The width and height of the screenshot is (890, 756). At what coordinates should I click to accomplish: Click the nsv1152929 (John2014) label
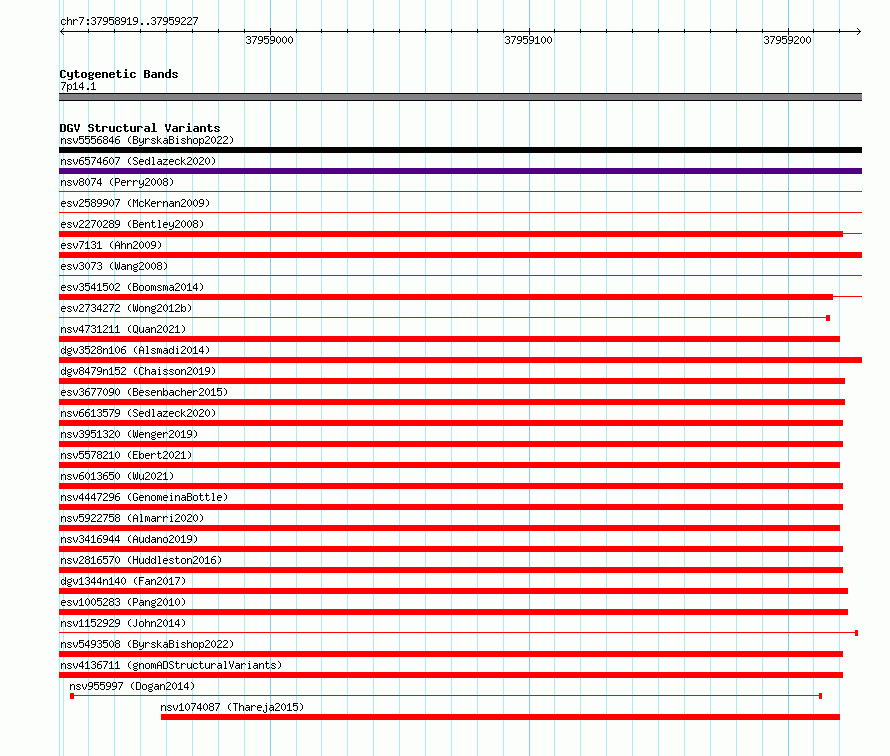[x=123, y=623]
